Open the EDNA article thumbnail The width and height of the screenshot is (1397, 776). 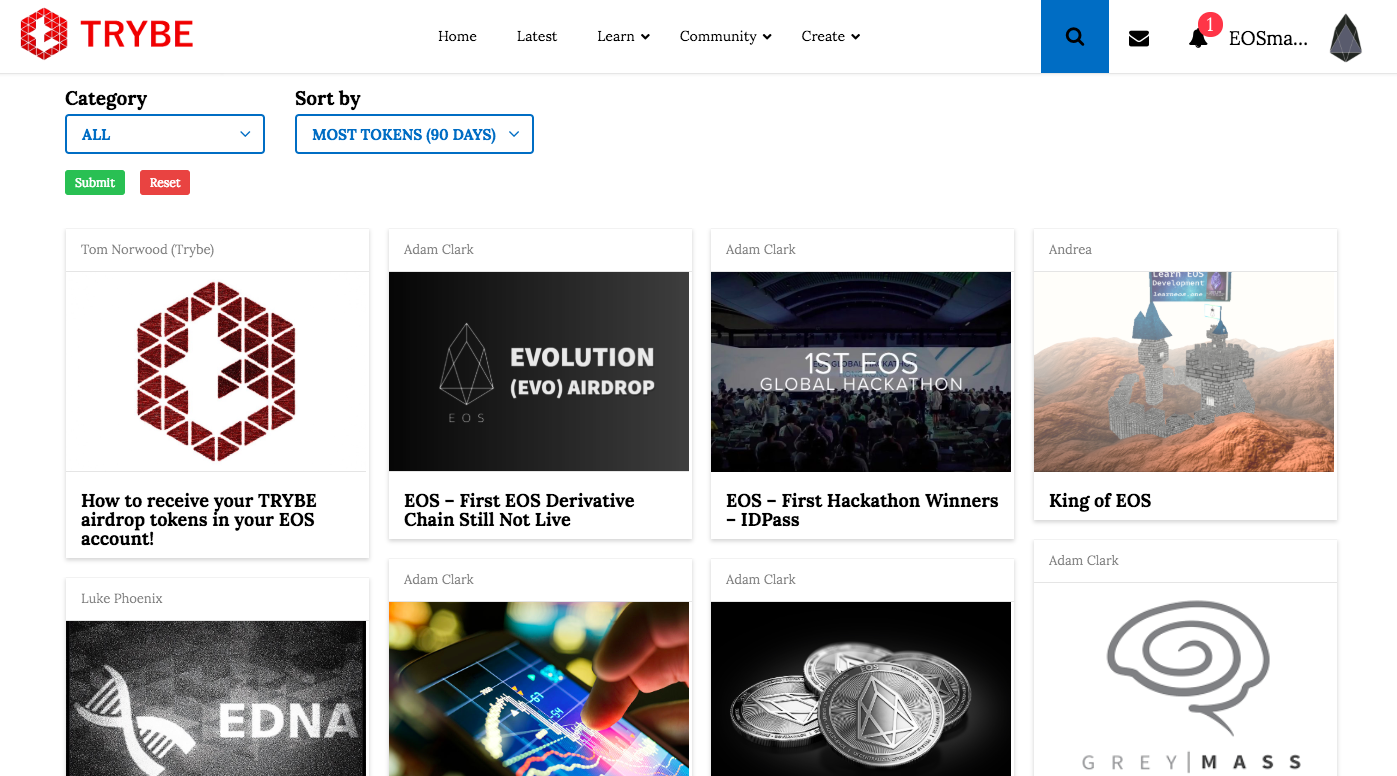(217, 698)
